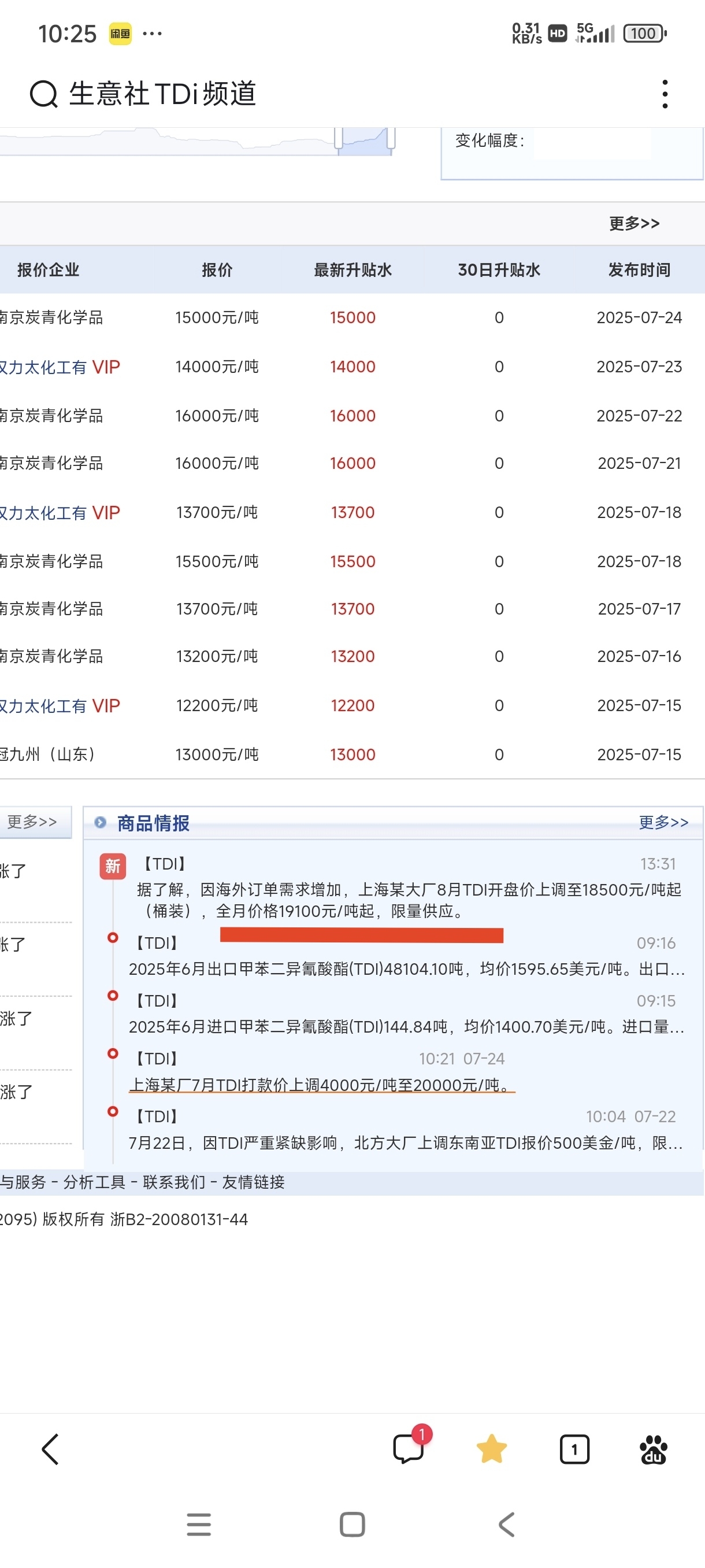
Task: Click 友情链接 footer link
Action: (x=253, y=1182)
